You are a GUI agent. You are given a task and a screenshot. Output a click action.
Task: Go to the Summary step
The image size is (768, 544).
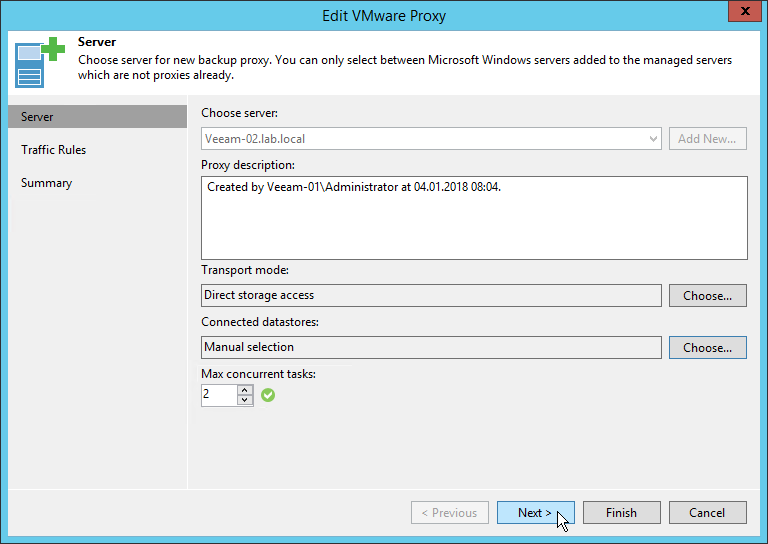[47, 183]
